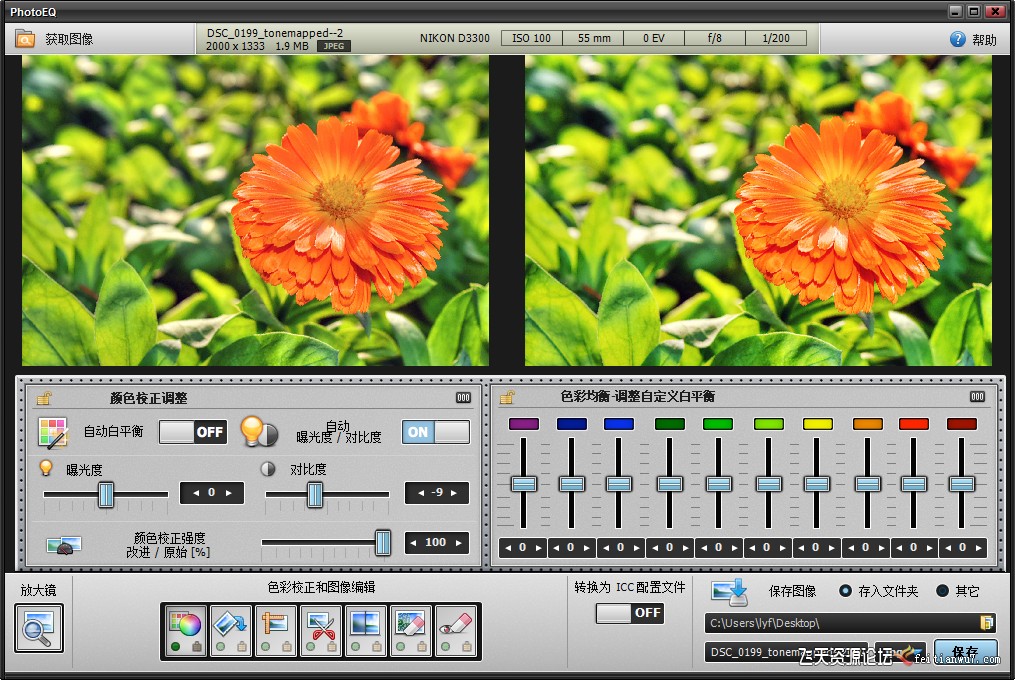Click the JPEG format badge
1015x680 pixels.
(x=334, y=46)
